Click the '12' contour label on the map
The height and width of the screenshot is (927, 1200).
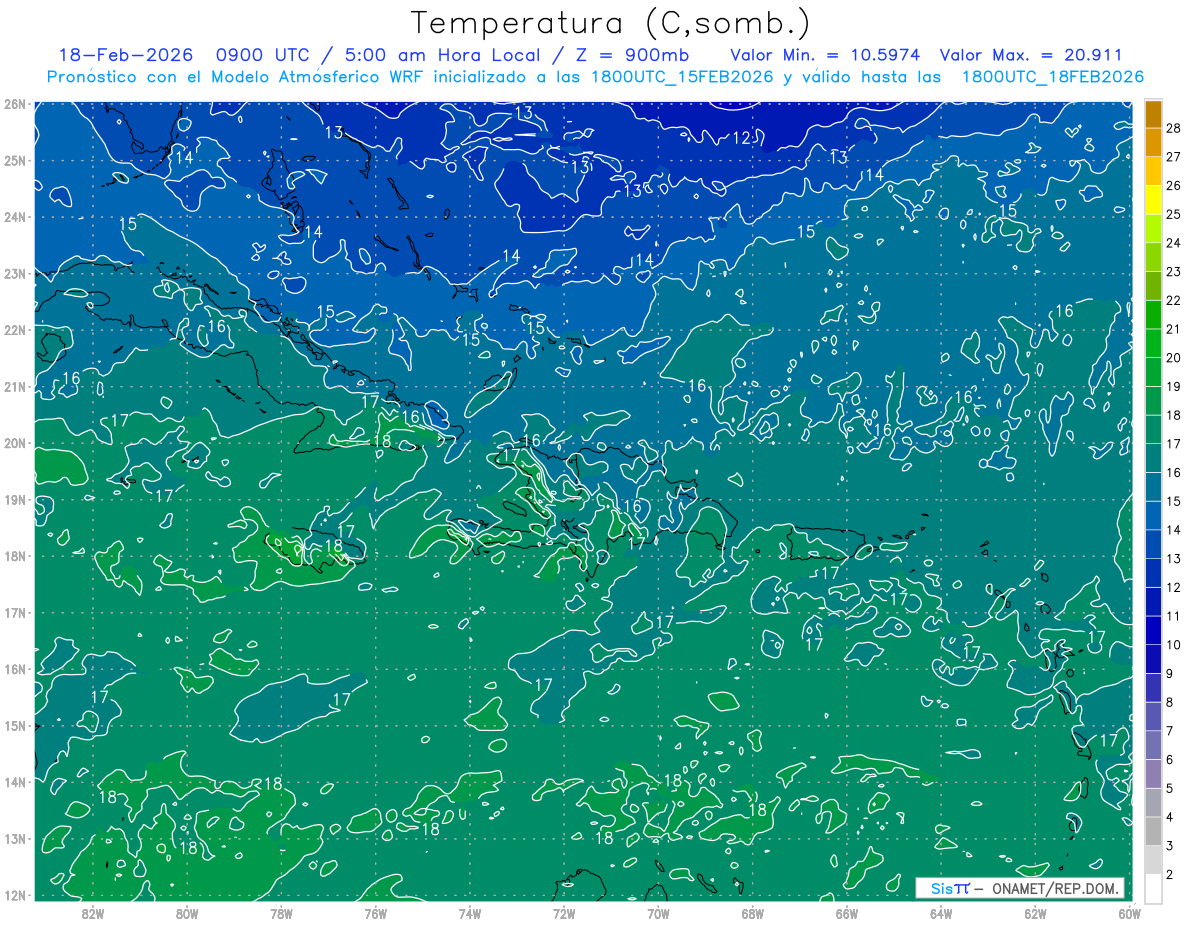point(742,137)
